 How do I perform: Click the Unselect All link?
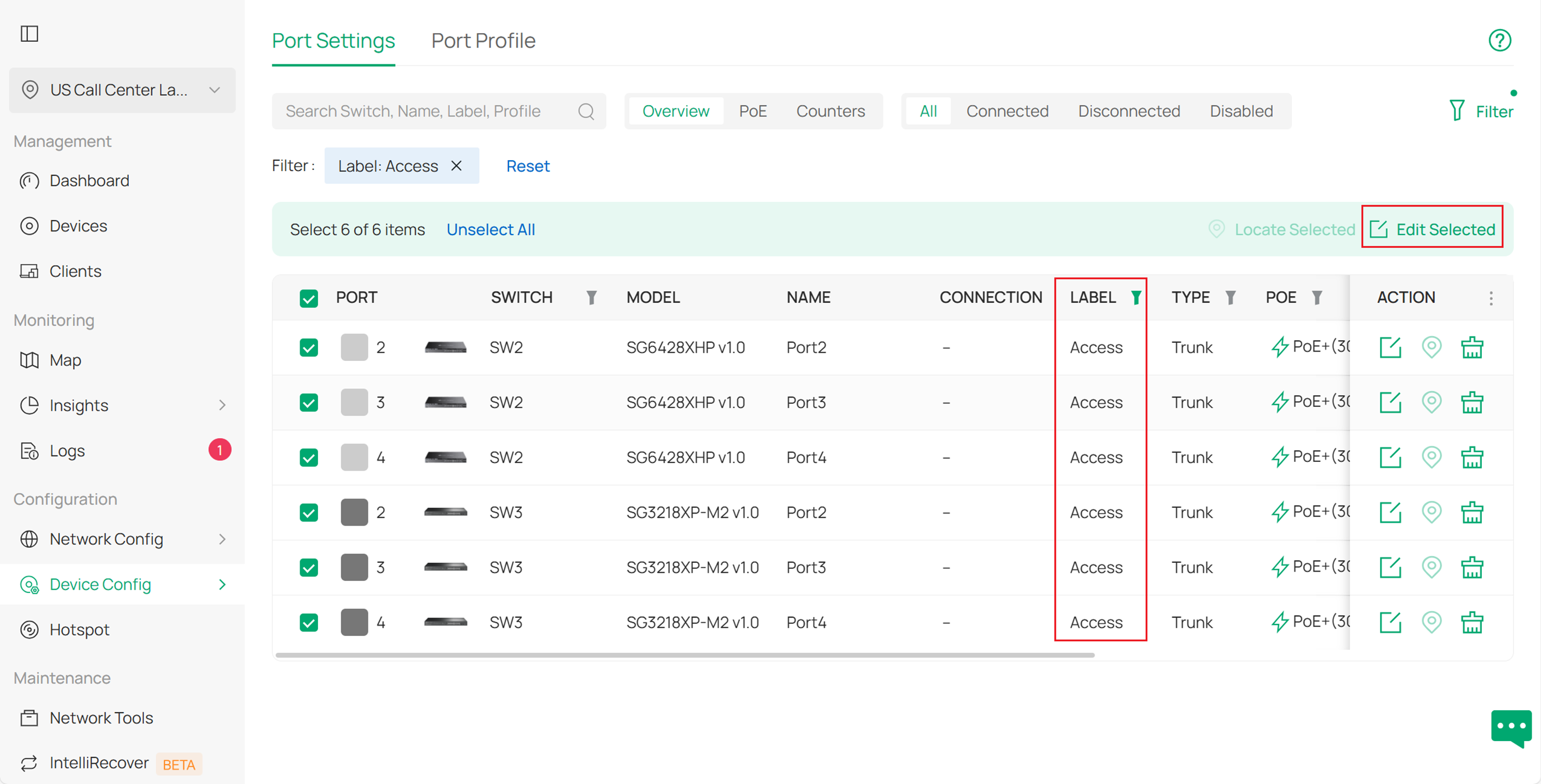click(490, 229)
